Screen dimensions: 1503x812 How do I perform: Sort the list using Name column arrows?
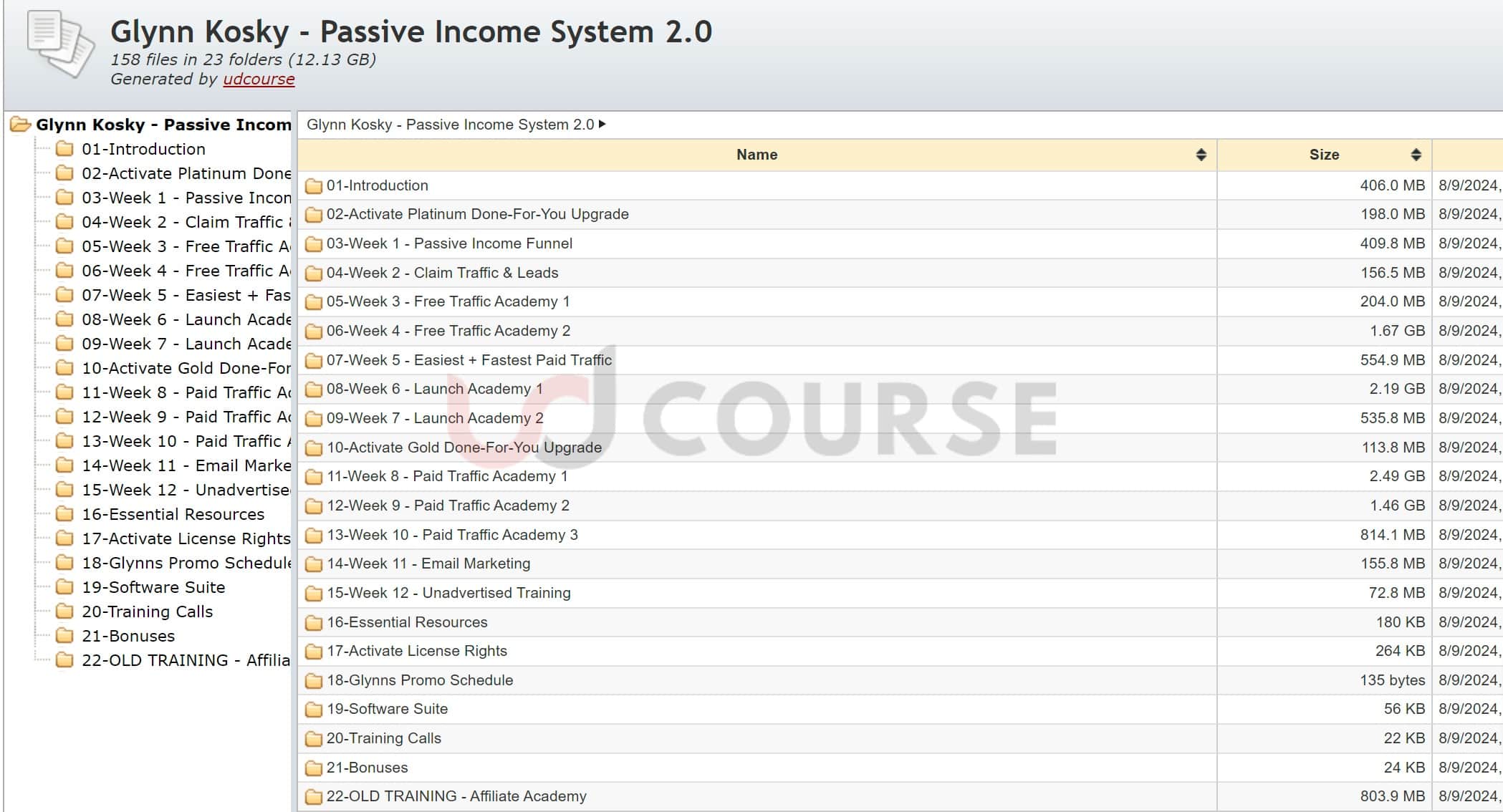click(x=1201, y=155)
